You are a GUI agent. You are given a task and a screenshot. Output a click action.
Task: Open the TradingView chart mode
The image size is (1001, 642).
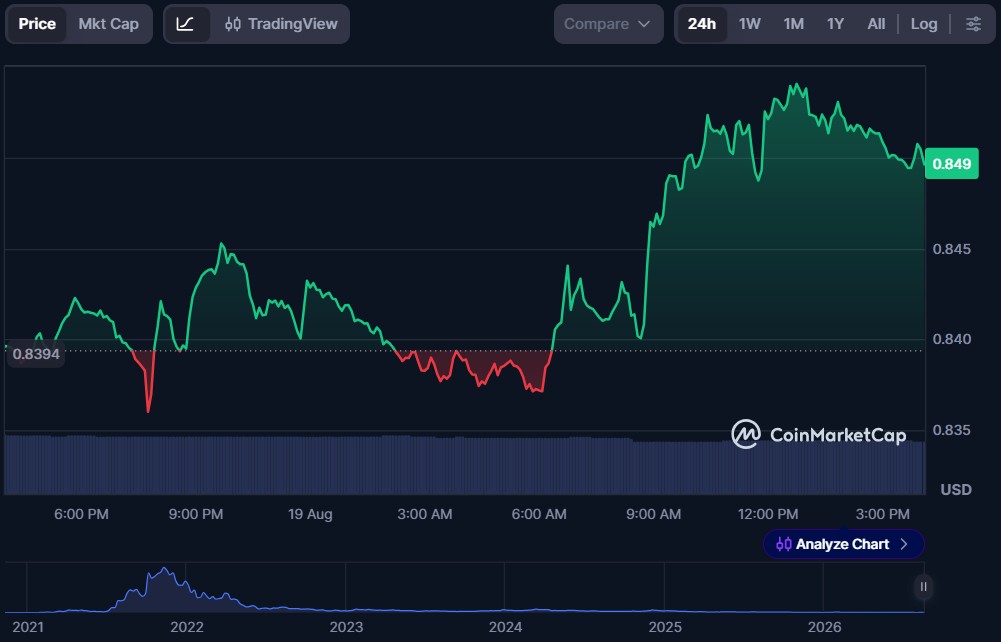tap(281, 24)
